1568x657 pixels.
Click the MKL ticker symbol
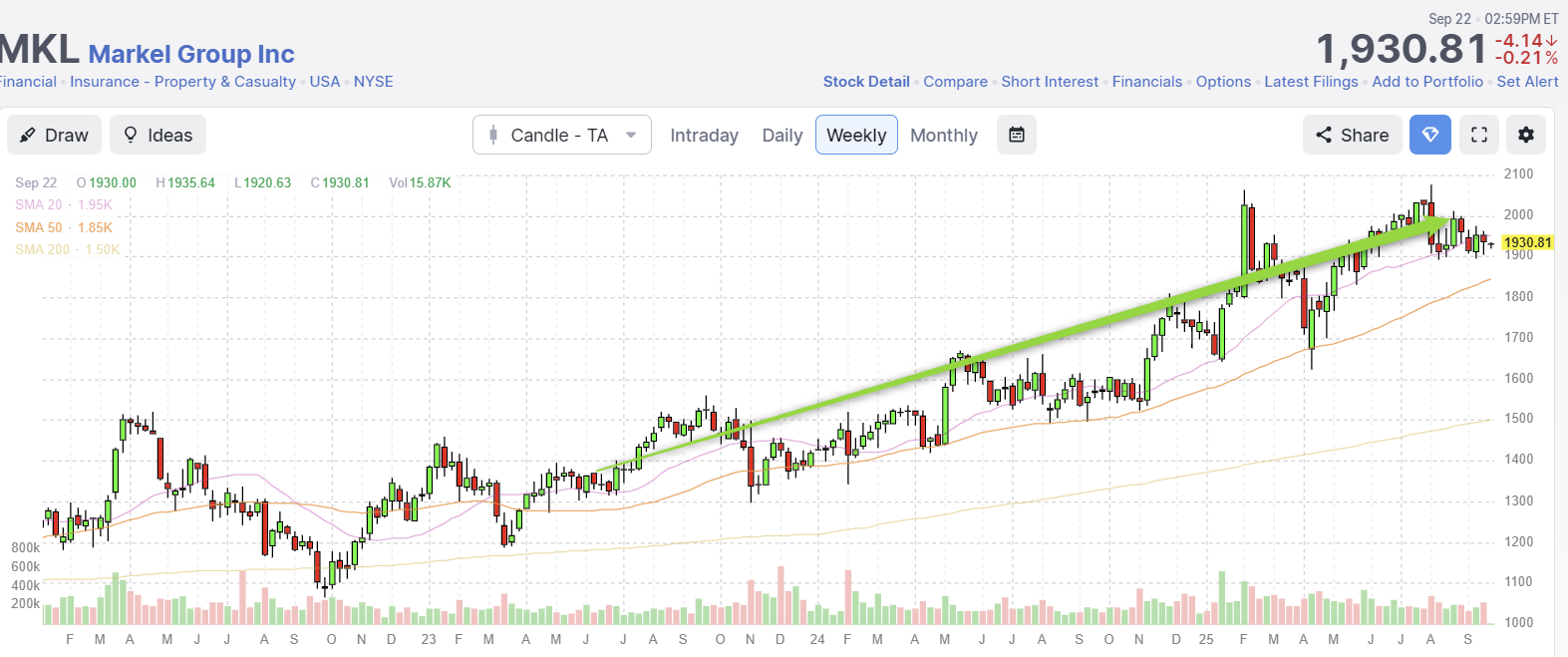coord(38,50)
